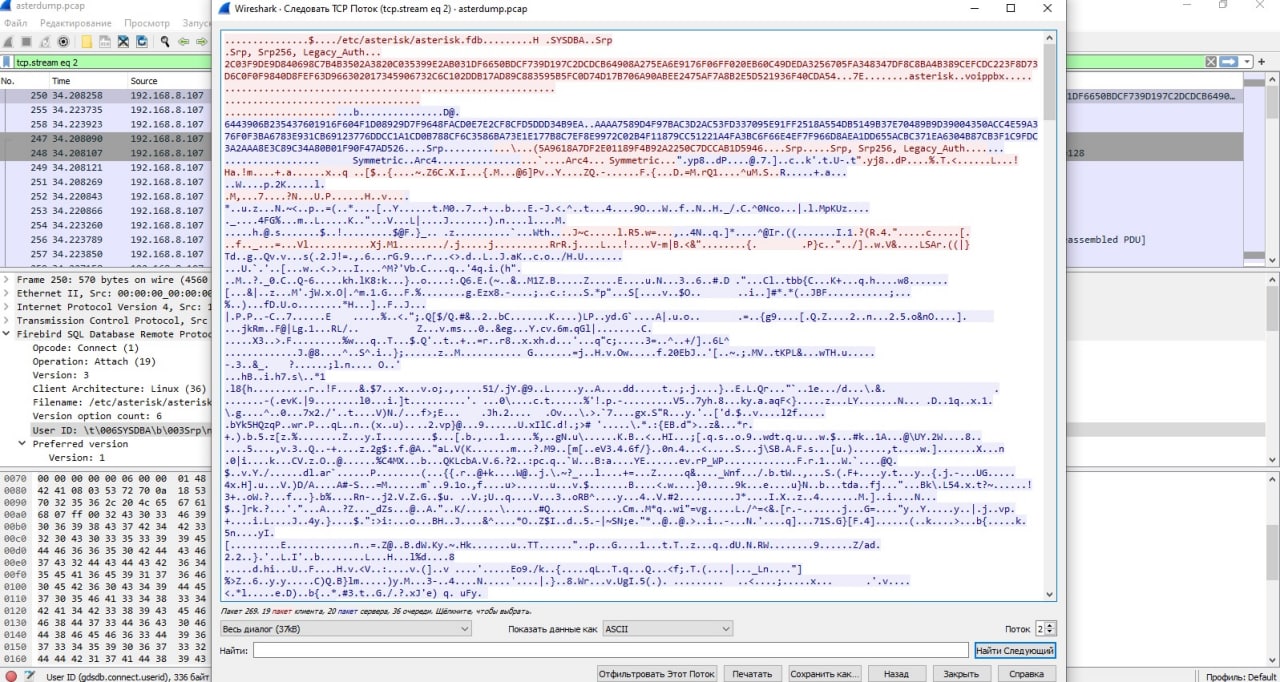Expand the Ethernet II tree node
Viewport: 1280px width, 682px height.
8,294
